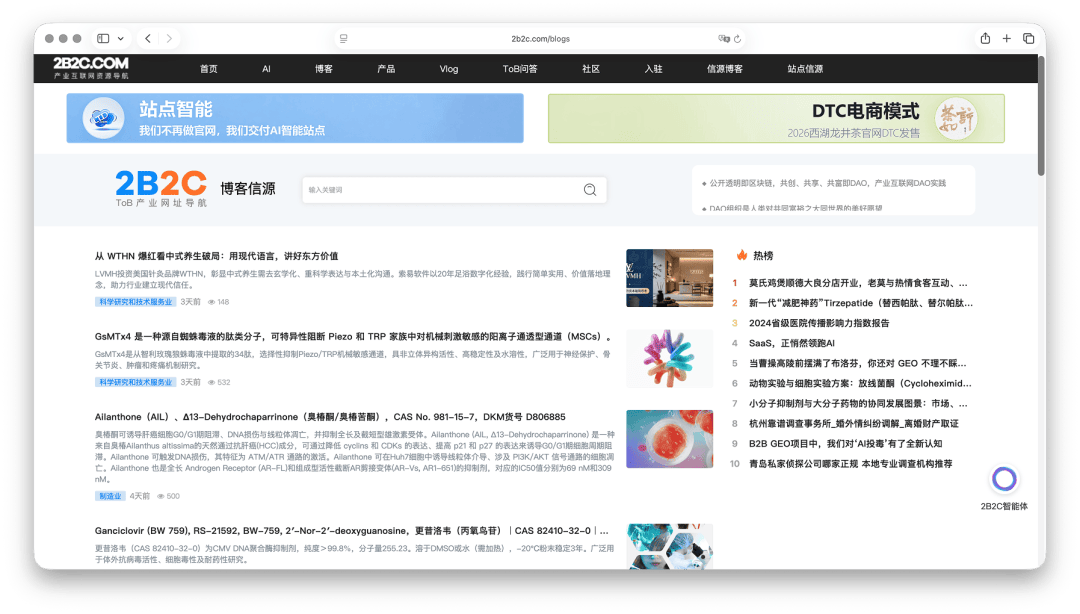Click the 2B2C ToB产业网址导航 logo
Viewport: 1080px width, 614px height.
click(160, 188)
